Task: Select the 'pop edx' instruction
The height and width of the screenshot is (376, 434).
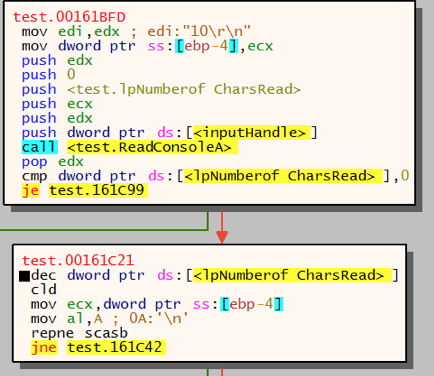Action: point(53,162)
